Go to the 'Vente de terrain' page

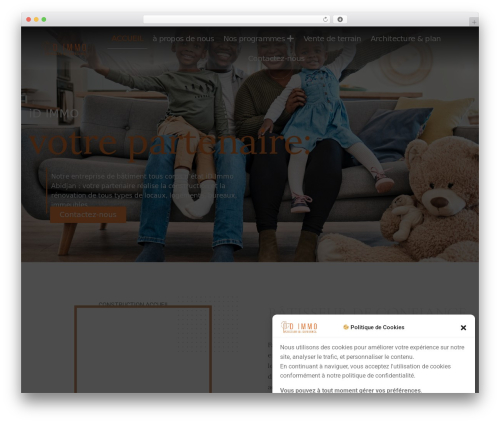pyautogui.click(x=332, y=39)
